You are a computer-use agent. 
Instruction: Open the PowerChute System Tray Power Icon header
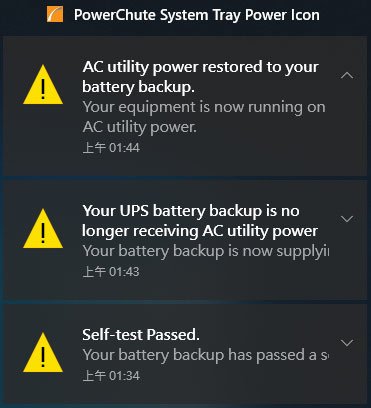[x=197, y=15]
